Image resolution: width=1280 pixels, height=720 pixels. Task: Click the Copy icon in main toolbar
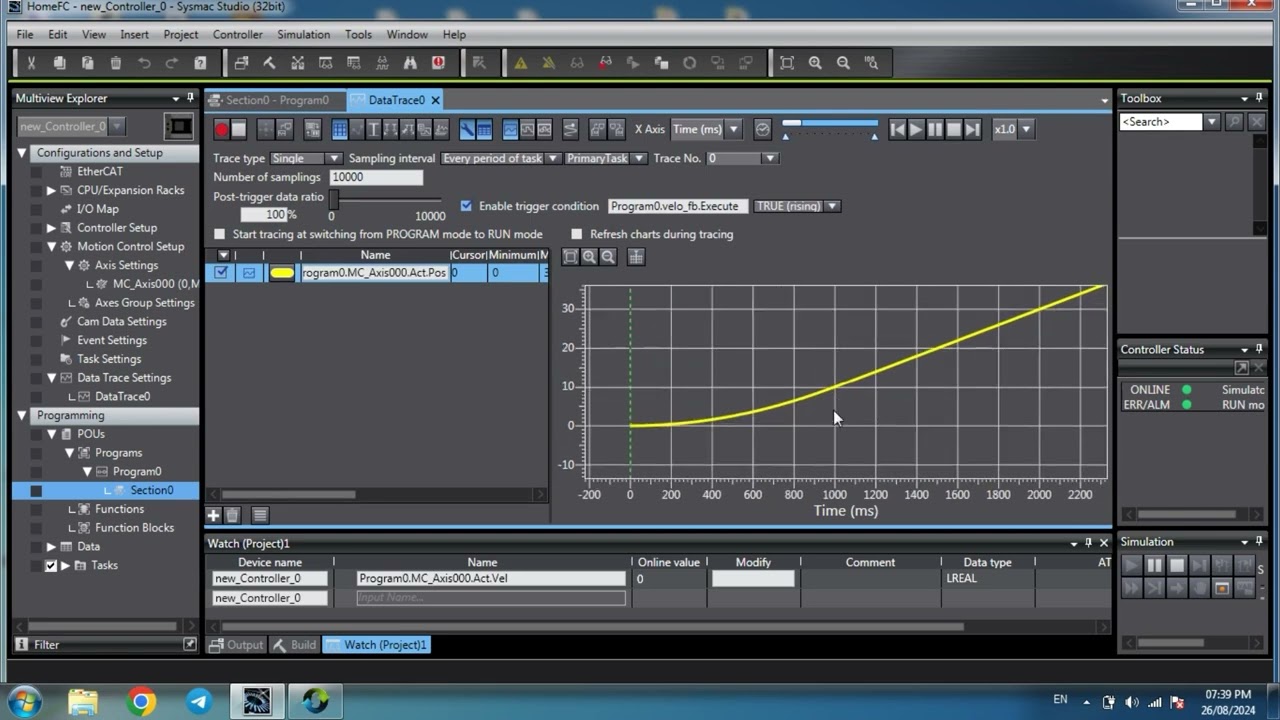click(59, 63)
